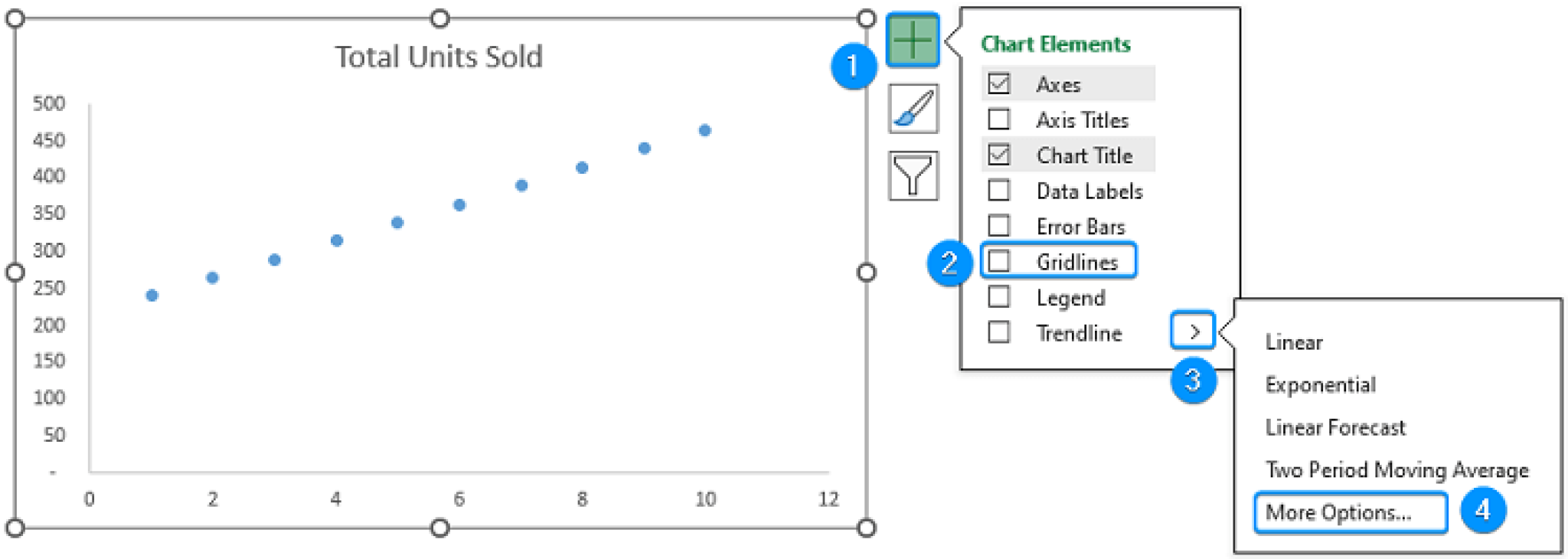Expand the Trendline submenu arrow
This screenshot has height=559, width=1568.
click(x=1194, y=332)
